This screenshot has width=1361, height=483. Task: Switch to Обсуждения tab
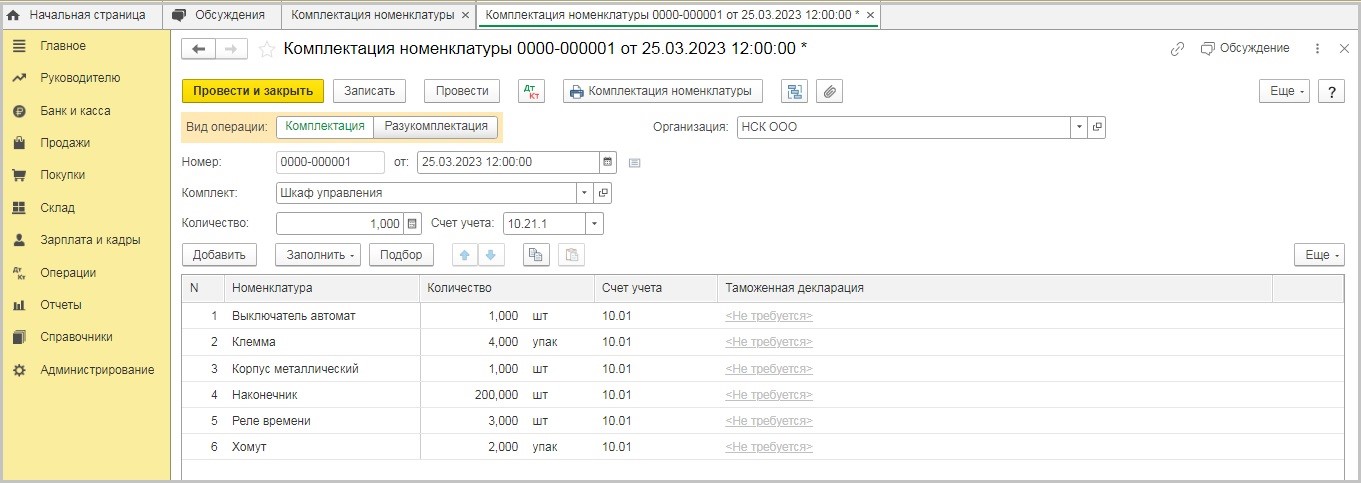tap(221, 15)
